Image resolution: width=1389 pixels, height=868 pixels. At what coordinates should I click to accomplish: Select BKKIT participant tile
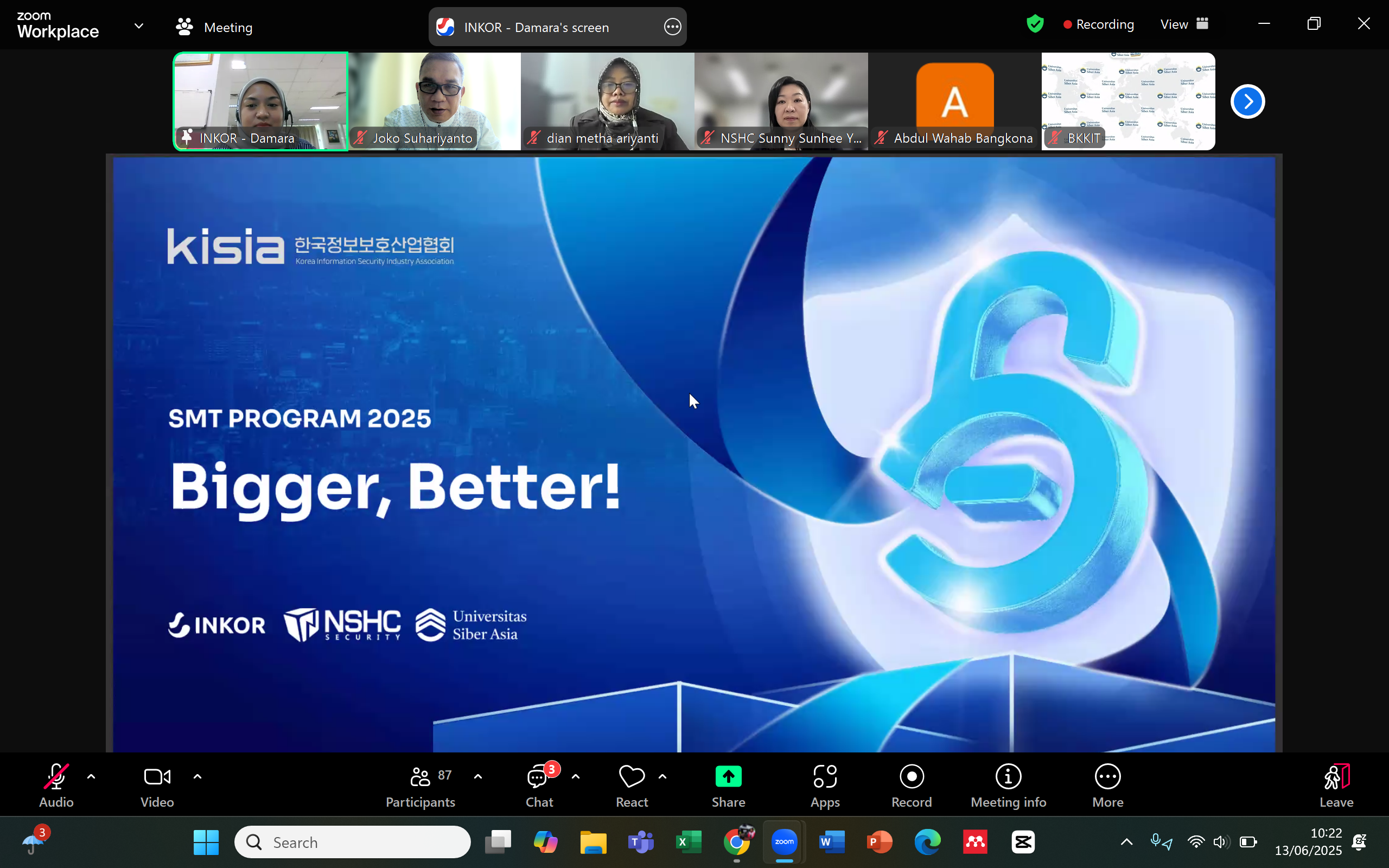(1129, 101)
